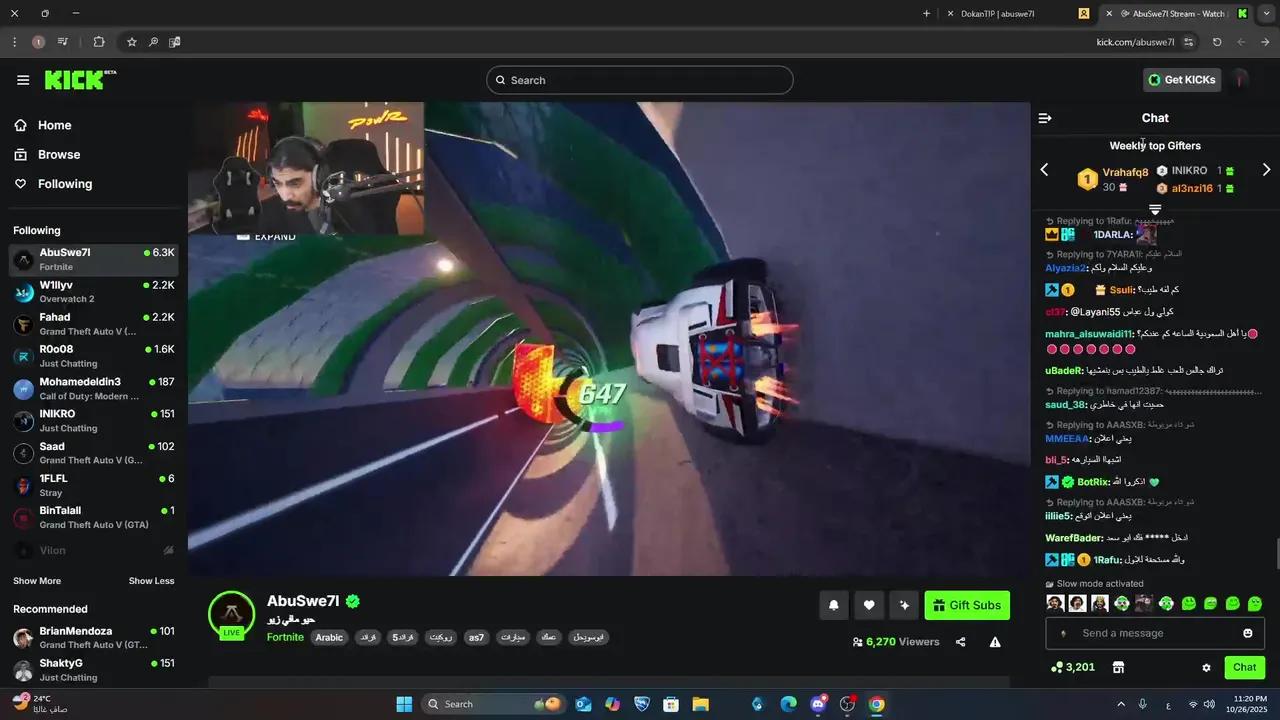Open the tab search dropdown
Screen dimensions: 1280x720
pyautogui.click(x=1266, y=14)
